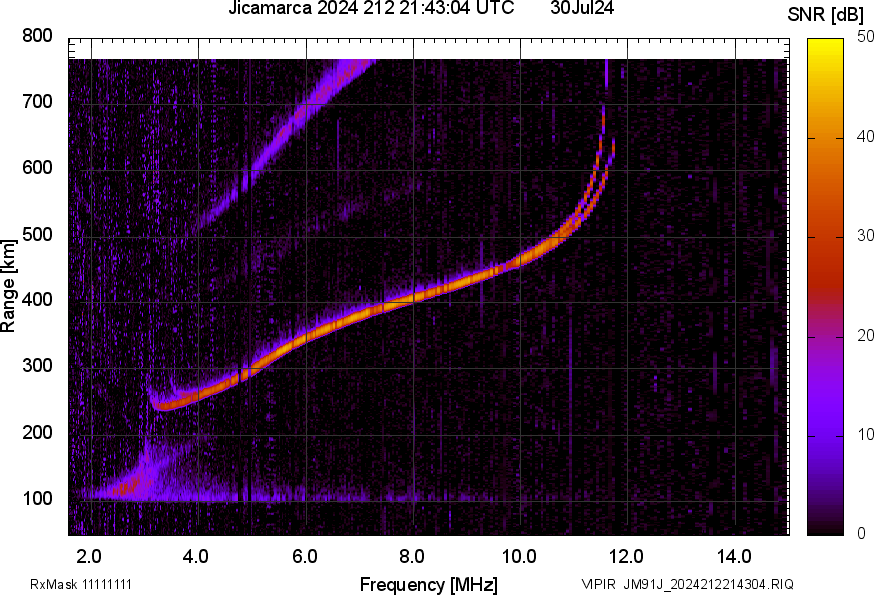Click the colorbar tick label '20'

(865, 335)
